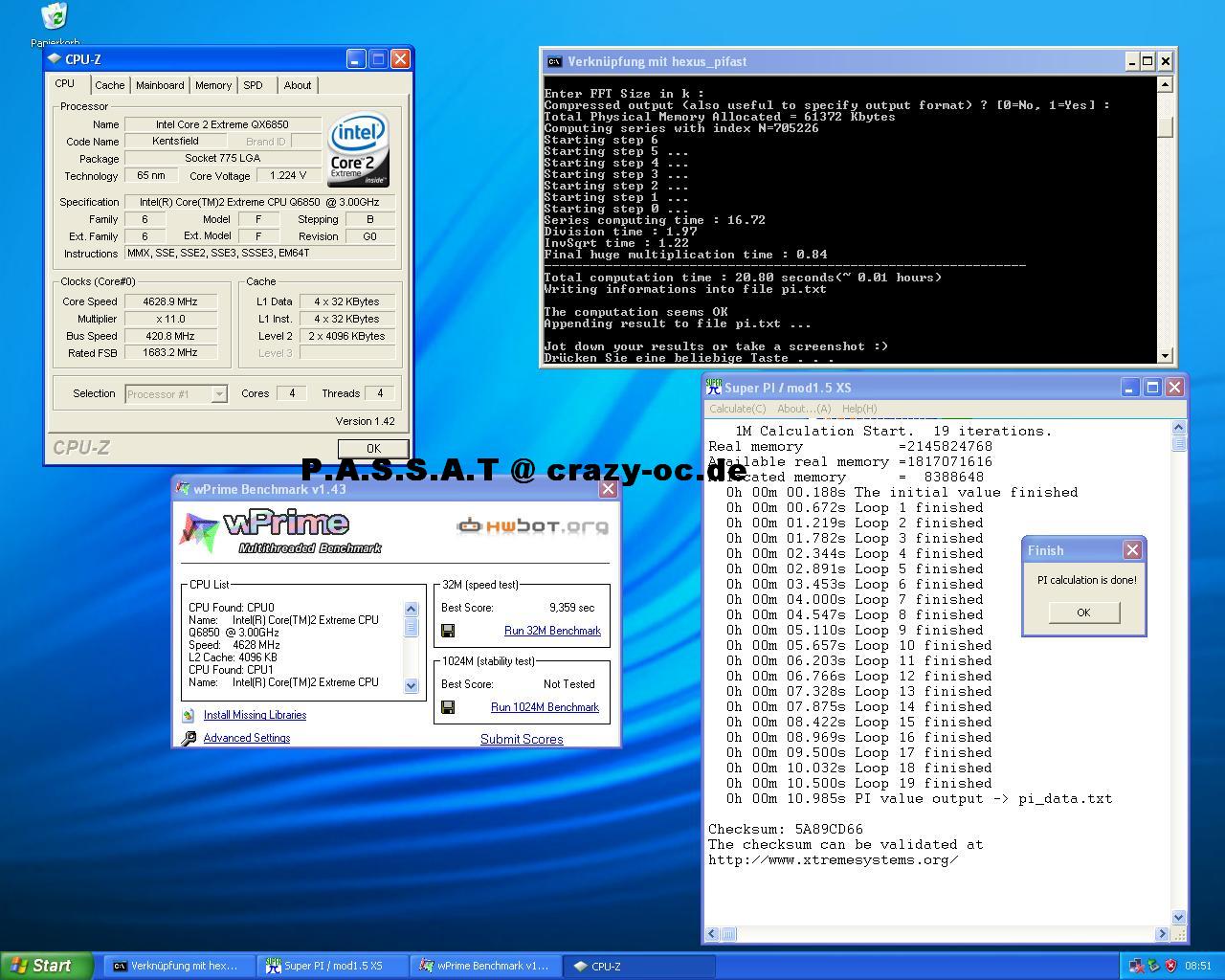Click the red shield security tray icon

tap(1170, 966)
